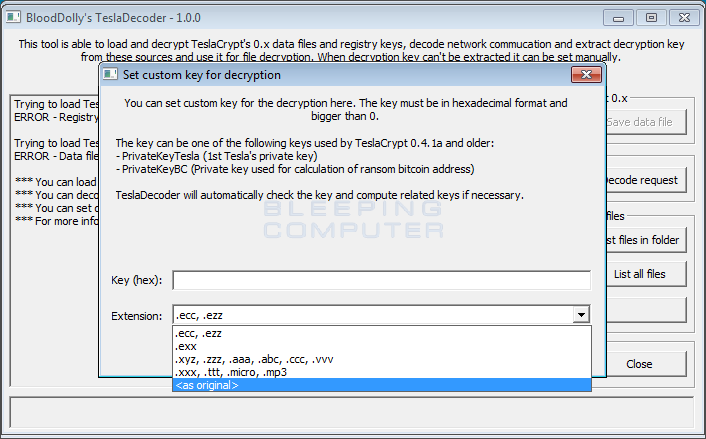Click the 'Key (hex):' label

point(136,280)
